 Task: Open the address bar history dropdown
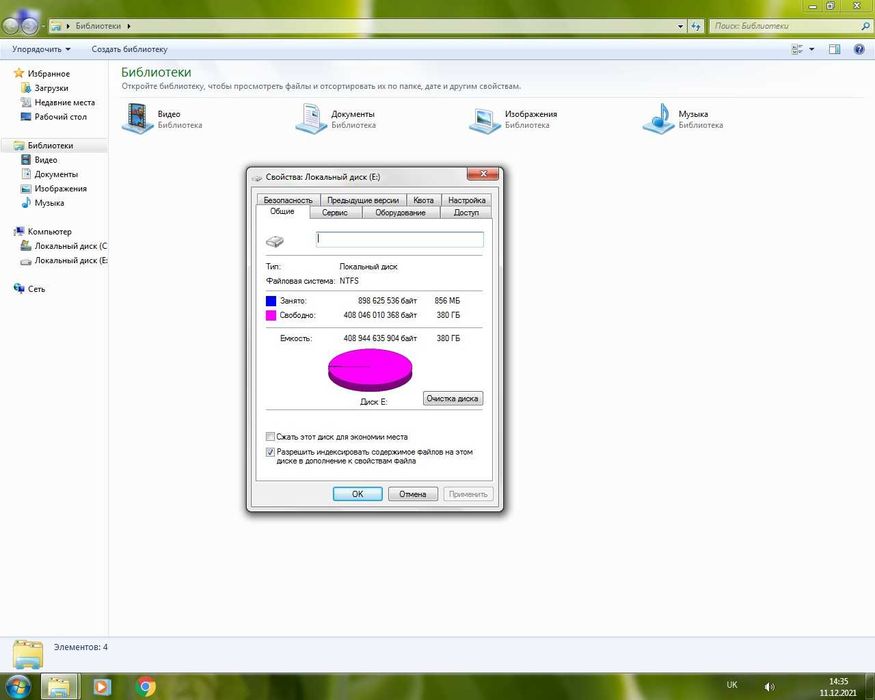pos(680,26)
